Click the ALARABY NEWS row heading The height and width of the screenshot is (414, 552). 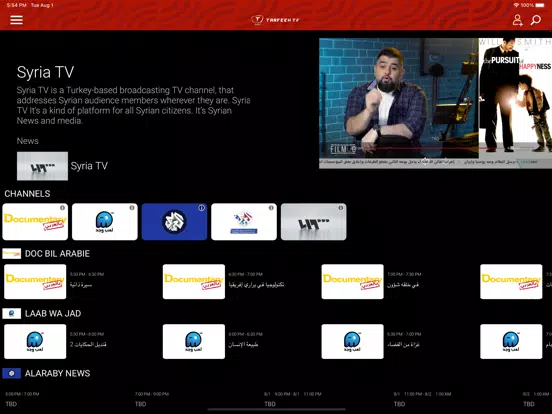[x=57, y=373]
